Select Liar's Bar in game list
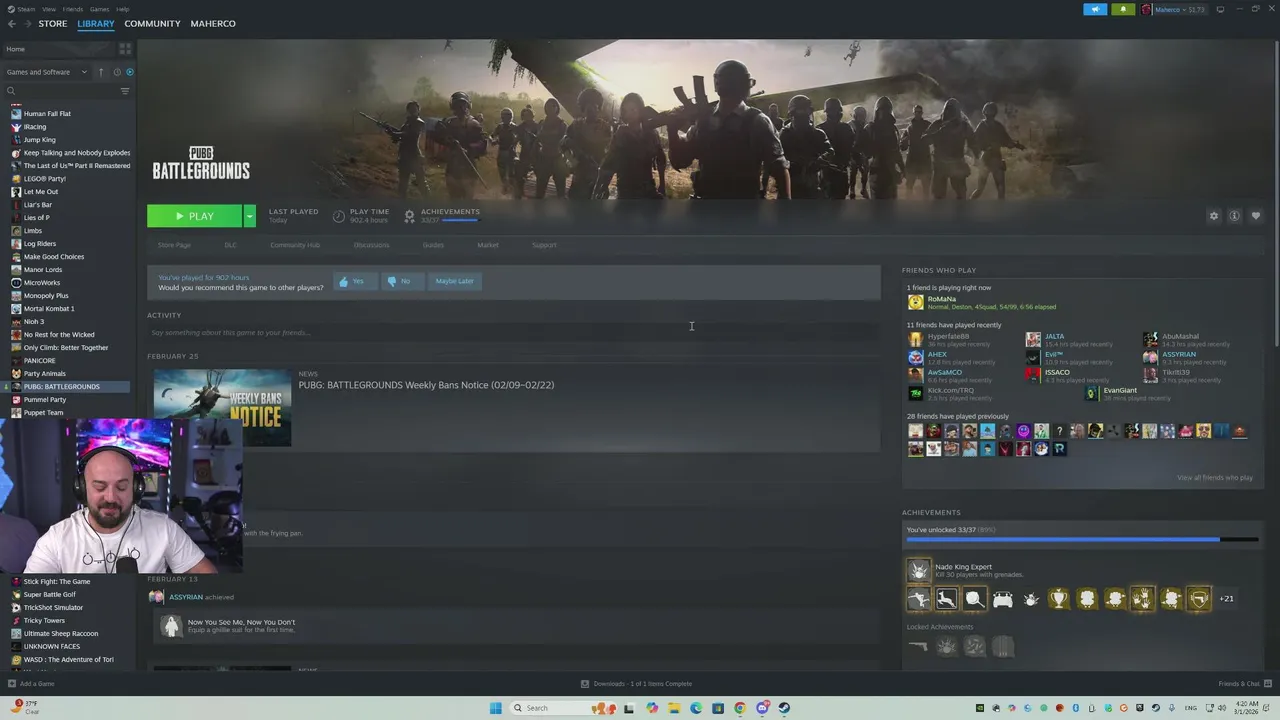 pos(38,205)
